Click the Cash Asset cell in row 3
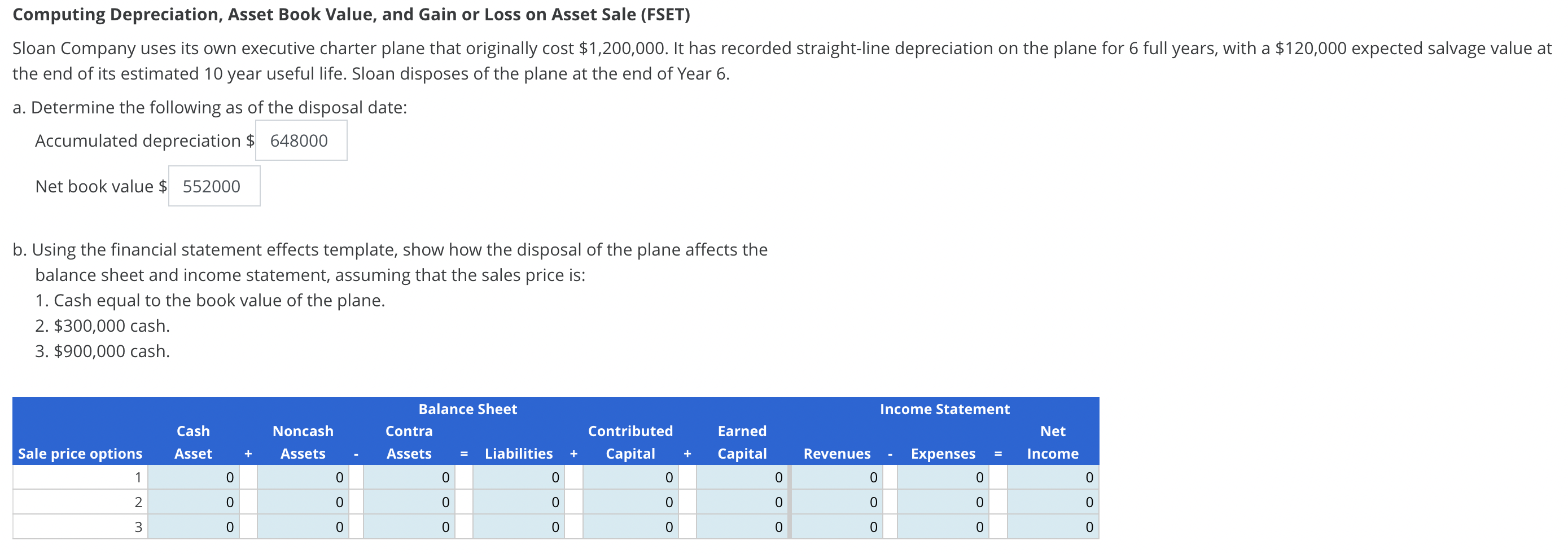Viewport: 1568px width, 554px height. 194,526
